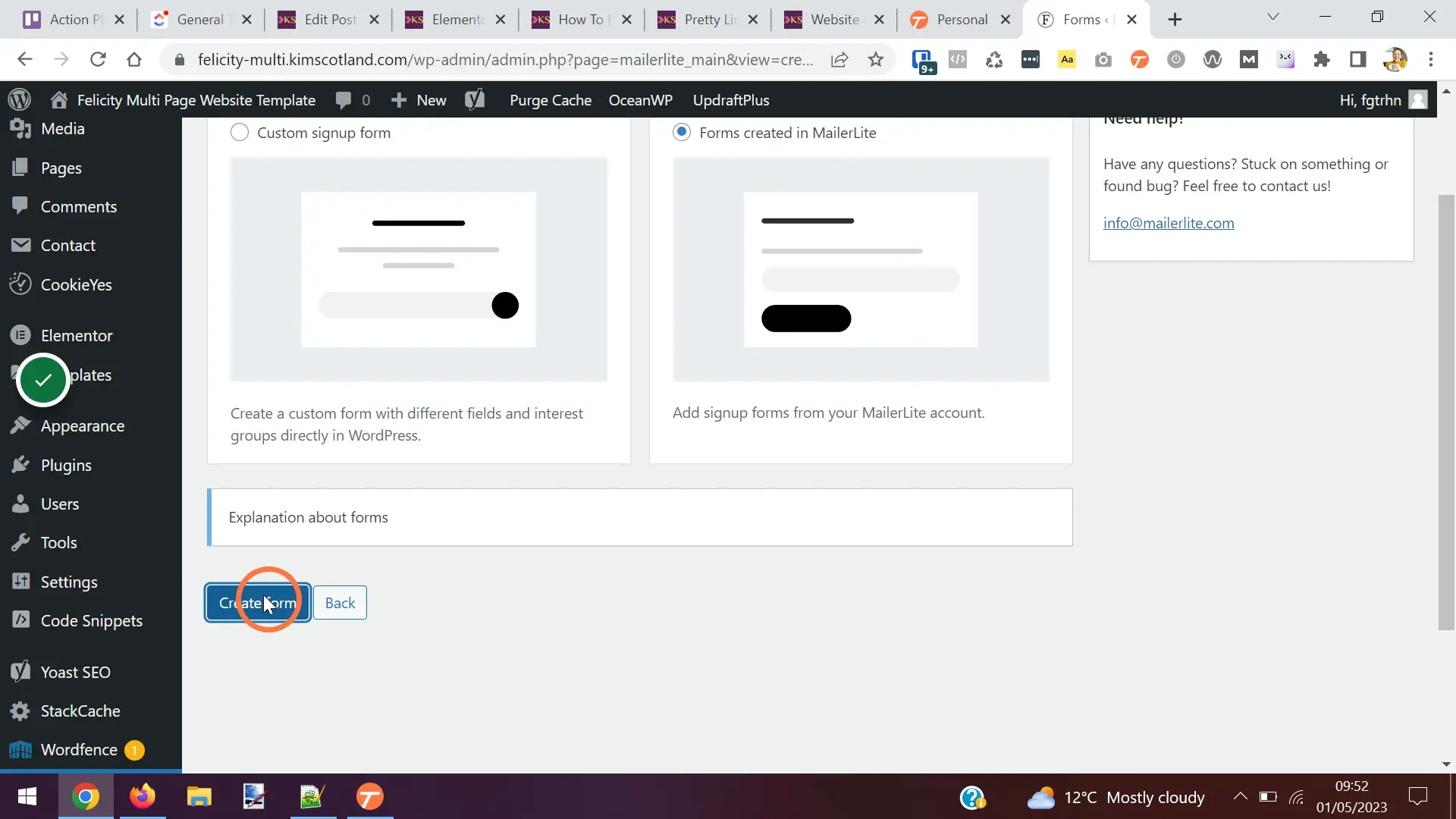
Task: Select Forms created in MailerLite radio button
Action: pos(682,133)
